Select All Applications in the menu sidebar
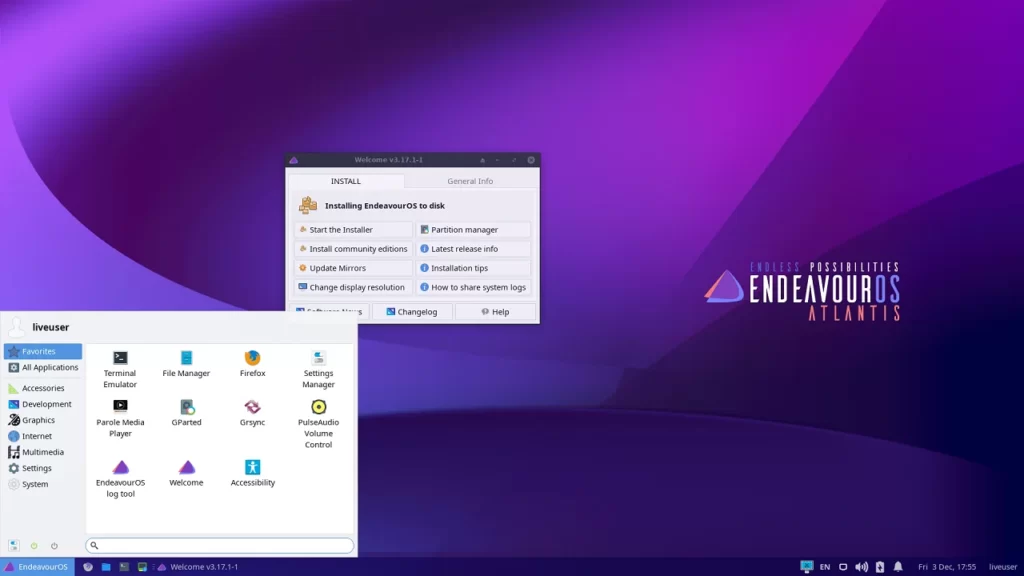 49,368
